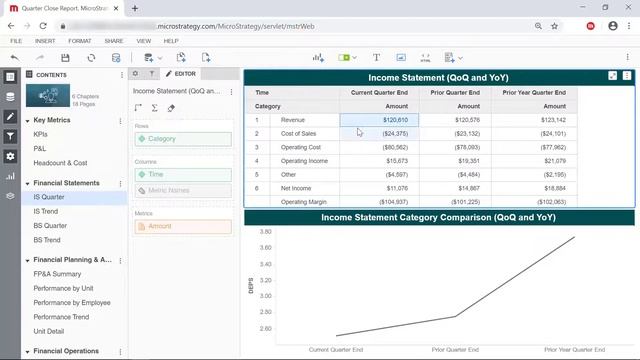Viewport: 640px width, 360px height.
Task: Open the visualization gallery sidebar icon
Action: pyautogui.click(x=10, y=176)
